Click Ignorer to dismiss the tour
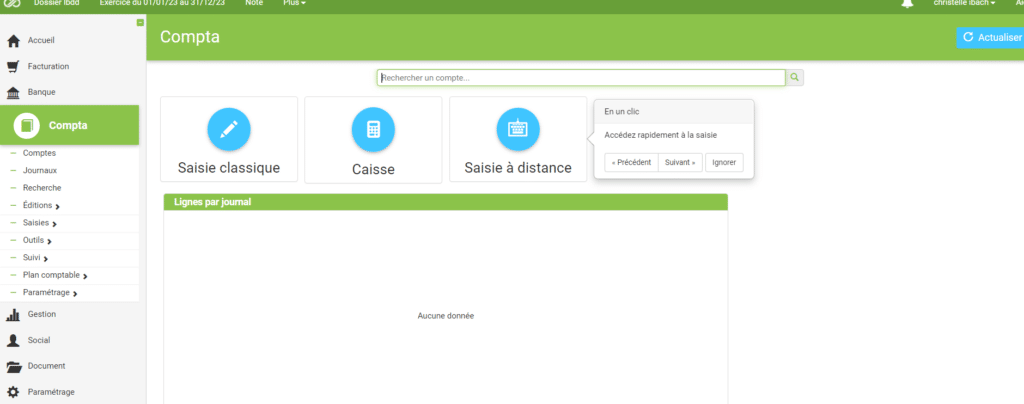This screenshot has height=404, width=1024. (x=724, y=163)
